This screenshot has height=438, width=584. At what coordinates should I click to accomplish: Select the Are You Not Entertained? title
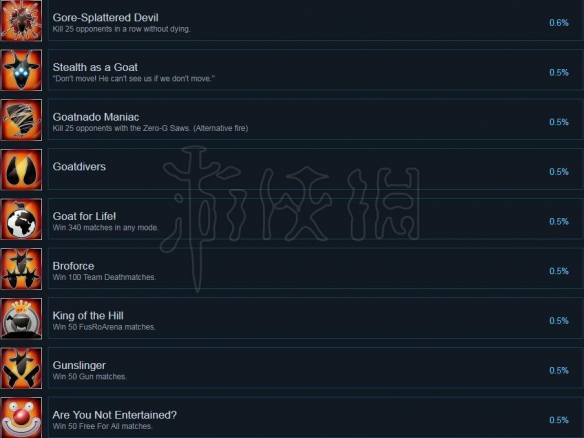(115, 415)
